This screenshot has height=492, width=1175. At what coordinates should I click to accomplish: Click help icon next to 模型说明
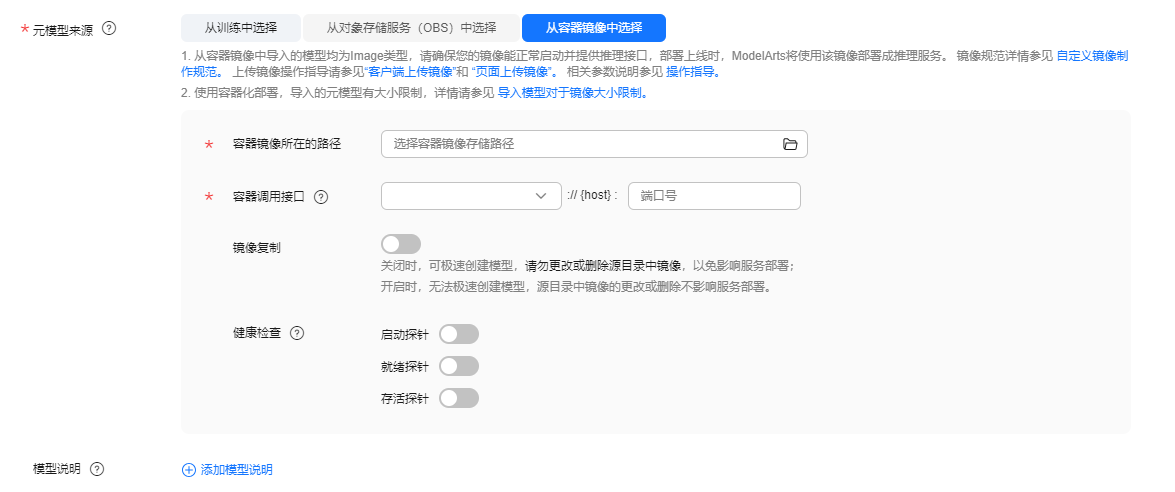pos(97,470)
